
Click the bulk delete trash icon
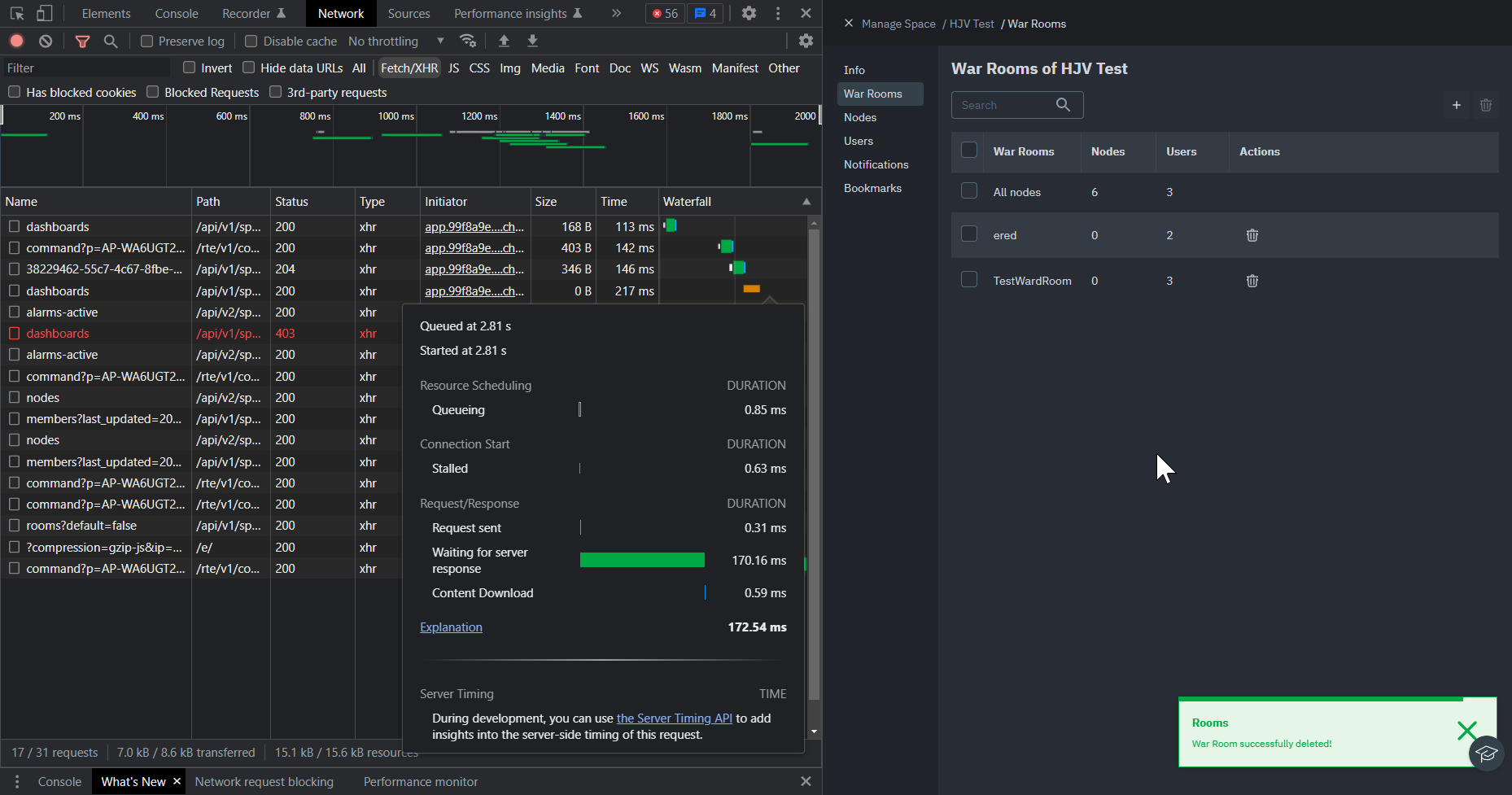[x=1486, y=105]
